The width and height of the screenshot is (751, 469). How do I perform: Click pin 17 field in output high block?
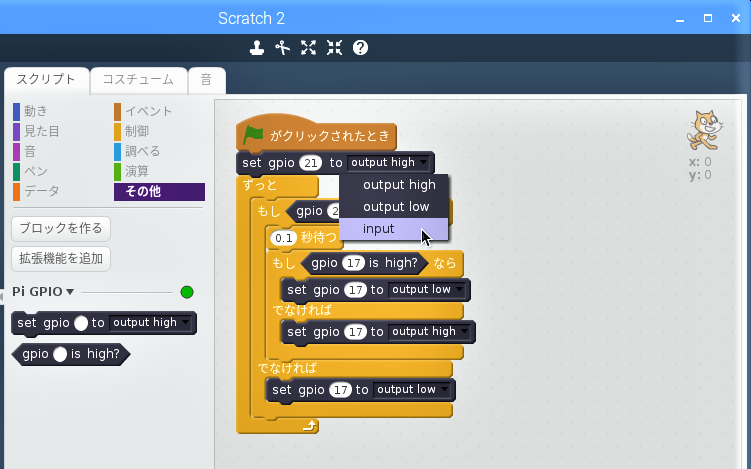(x=355, y=332)
